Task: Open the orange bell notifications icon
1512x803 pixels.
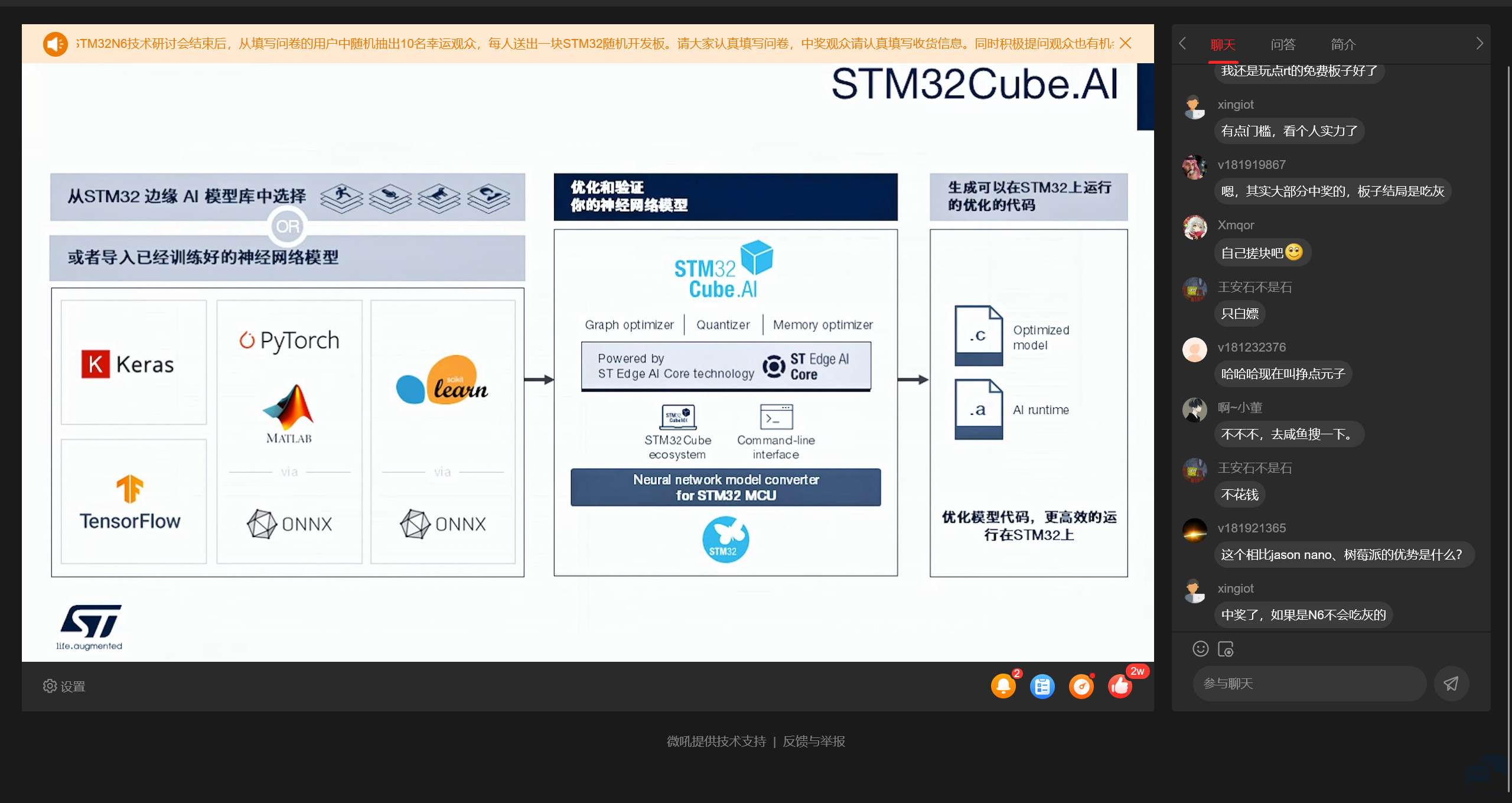Action: 1003,686
